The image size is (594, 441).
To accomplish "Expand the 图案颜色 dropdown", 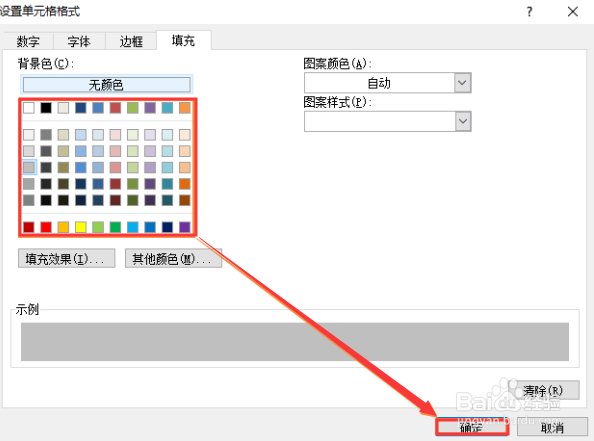I will click(x=463, y=83).
